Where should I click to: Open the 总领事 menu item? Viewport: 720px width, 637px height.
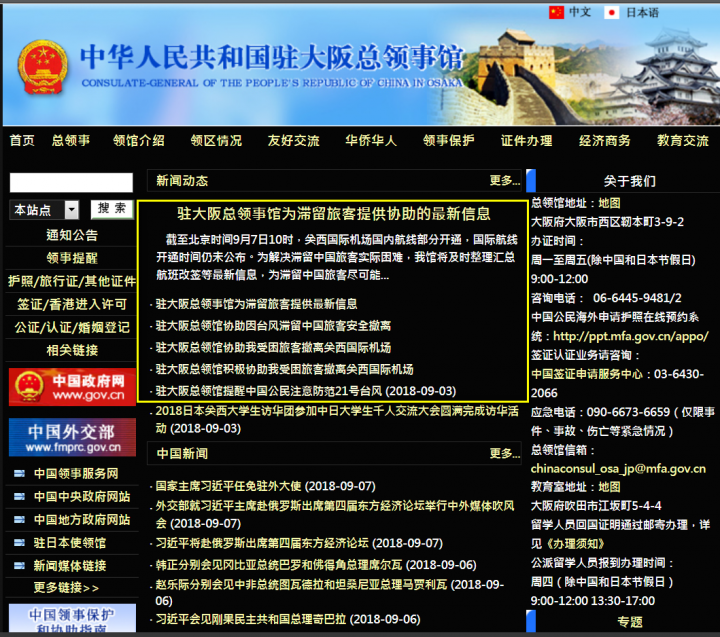pyautogui.click(x=71, y=141)
